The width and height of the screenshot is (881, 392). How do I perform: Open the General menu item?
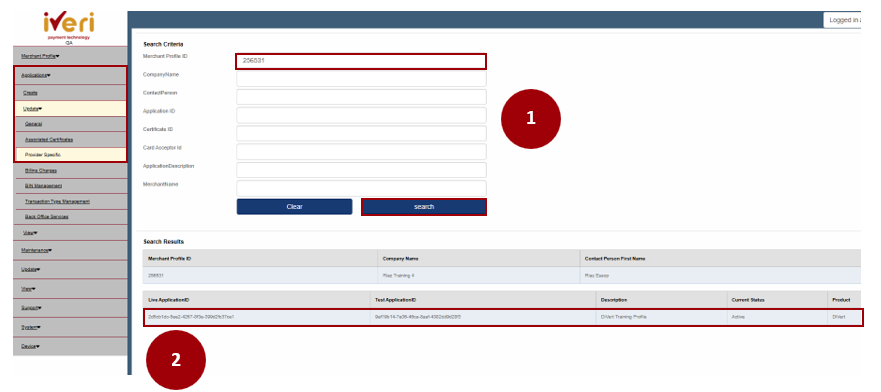pyautogui.click(x=34, y=124)
